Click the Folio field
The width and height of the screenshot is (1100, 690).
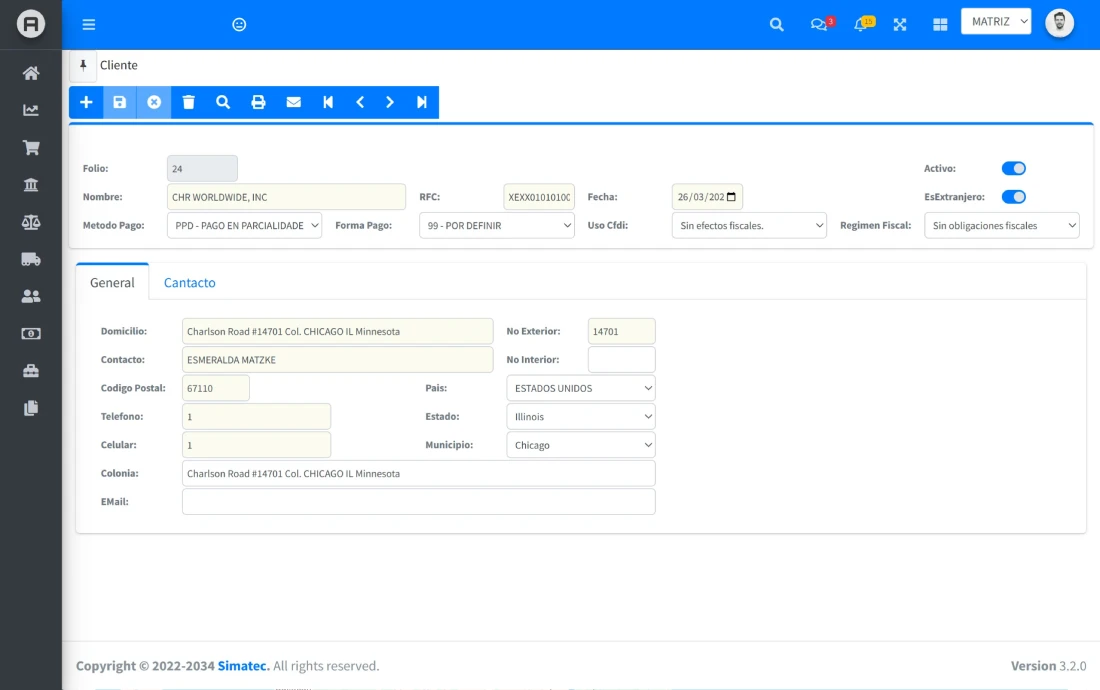[202, 169]
